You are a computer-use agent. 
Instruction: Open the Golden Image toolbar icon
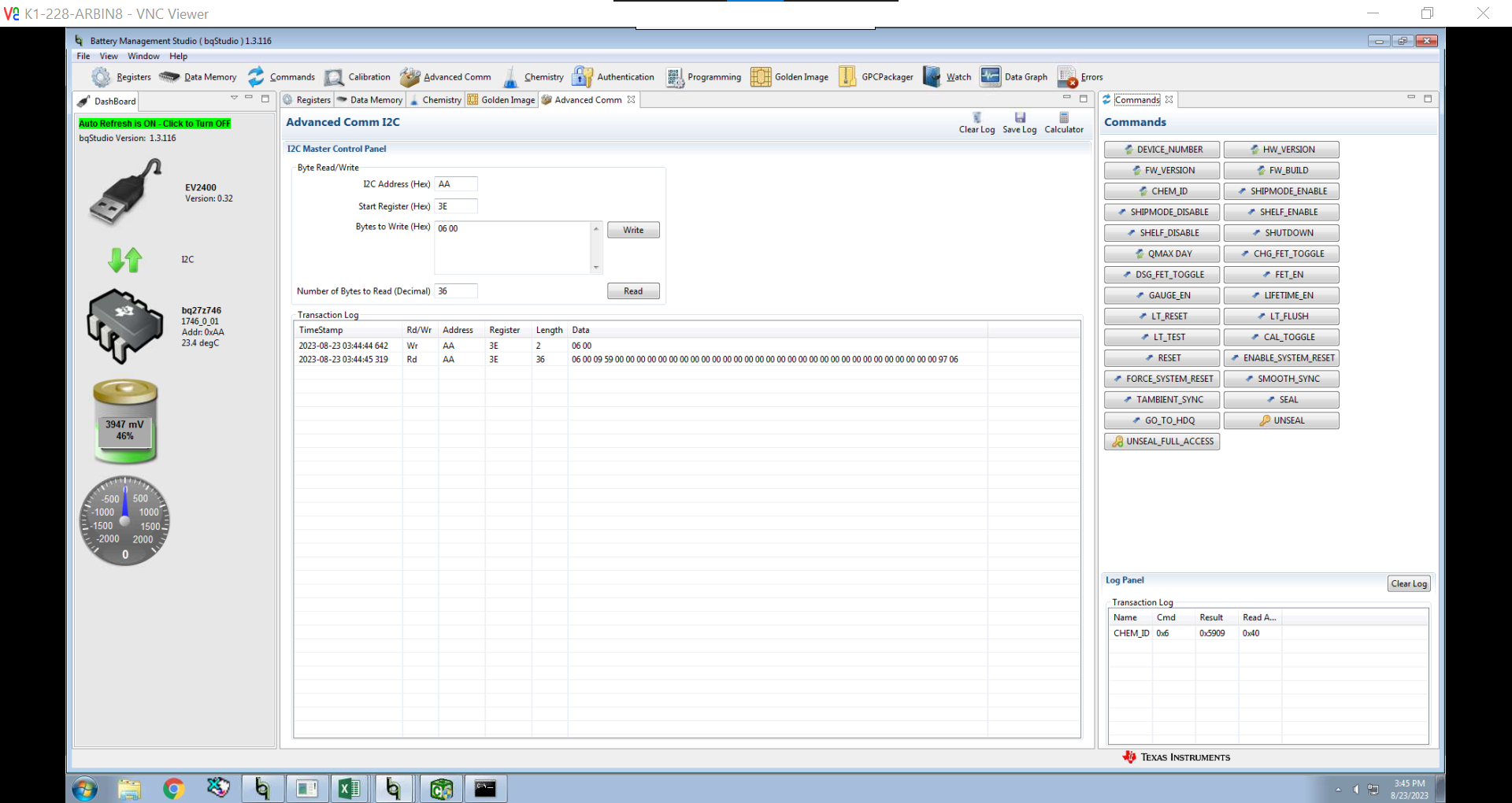760,77
